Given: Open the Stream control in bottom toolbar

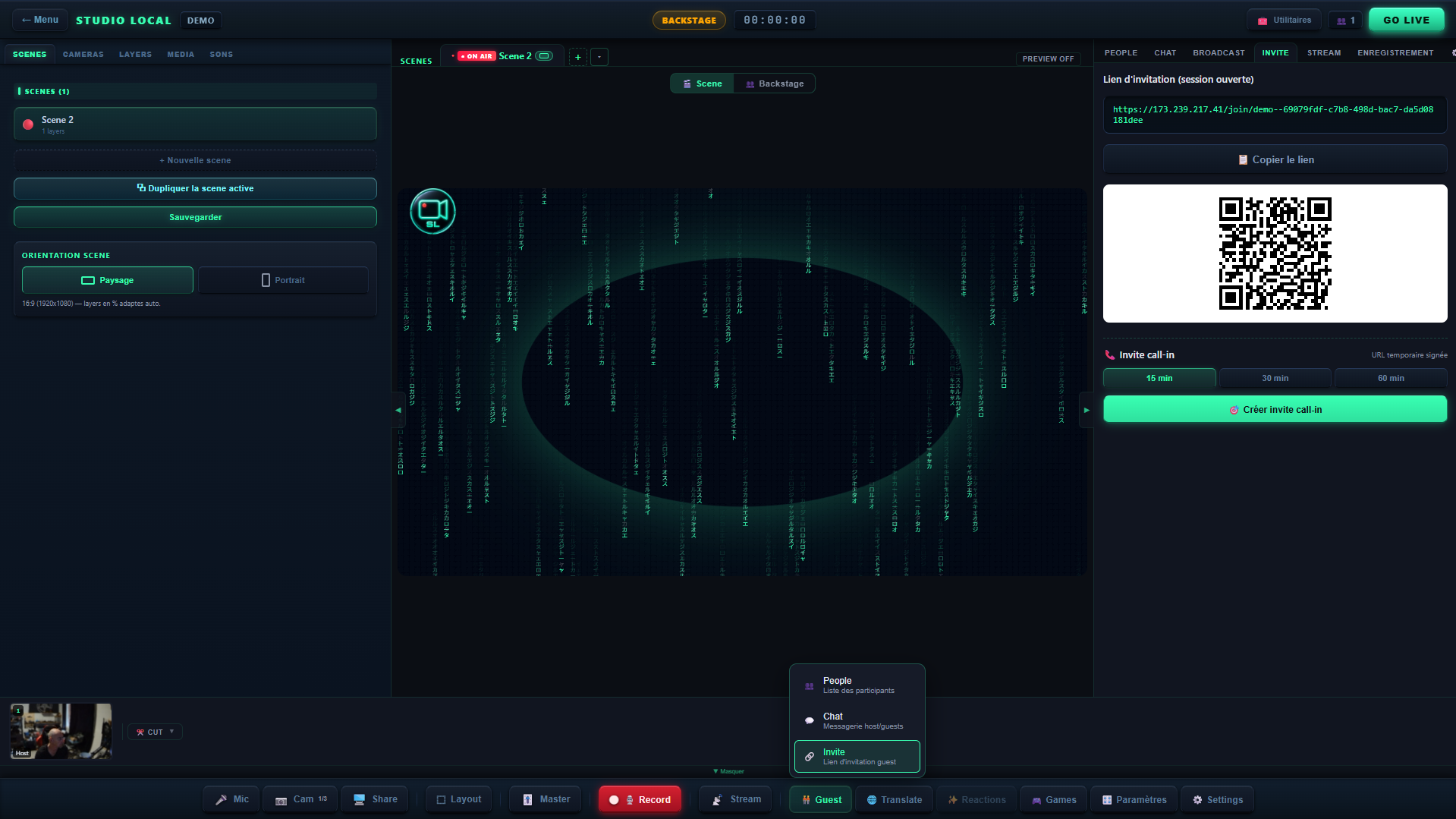Looking at the screenshot, I should pyautogui.click(x=736, y=799).
